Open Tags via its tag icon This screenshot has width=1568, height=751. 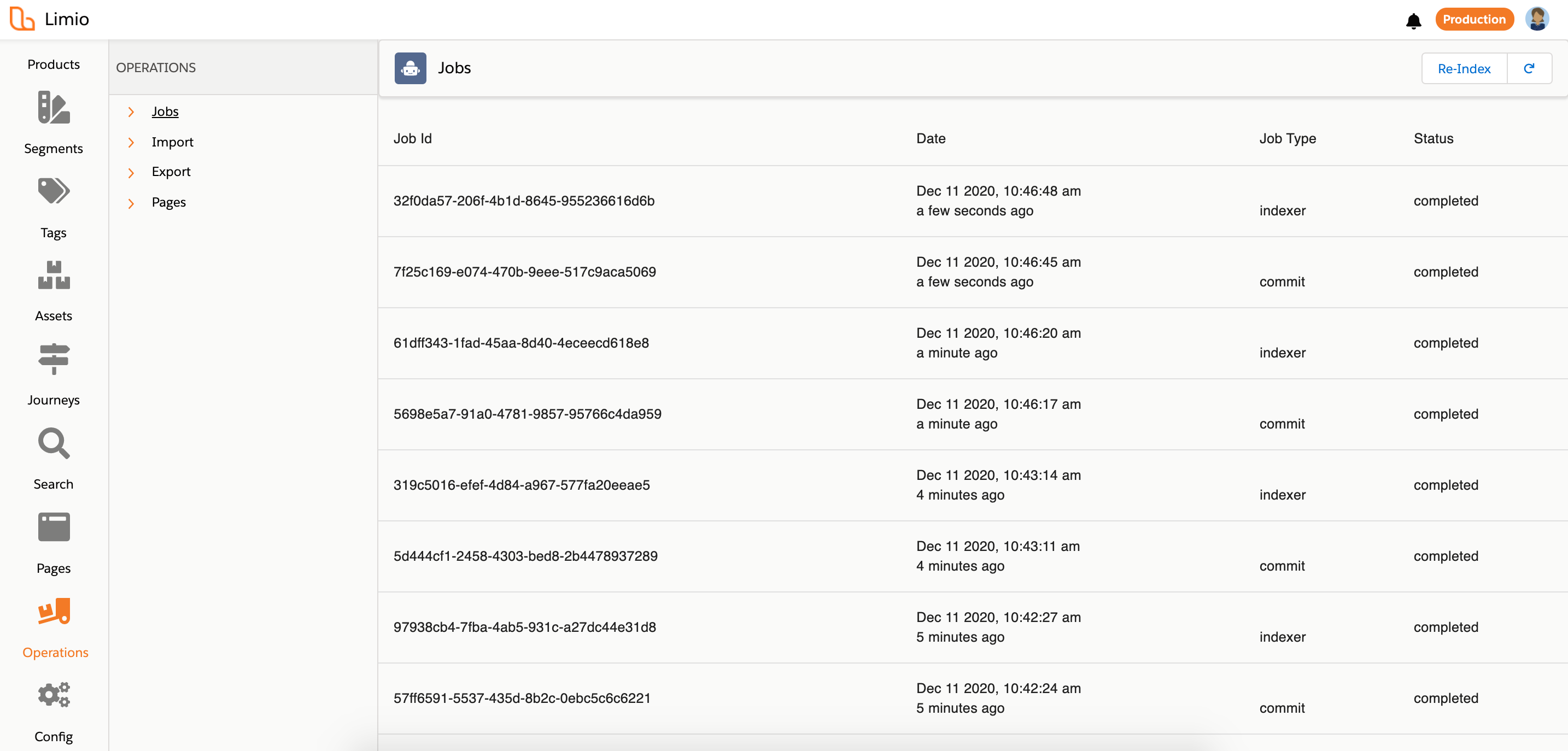(54, 191)
